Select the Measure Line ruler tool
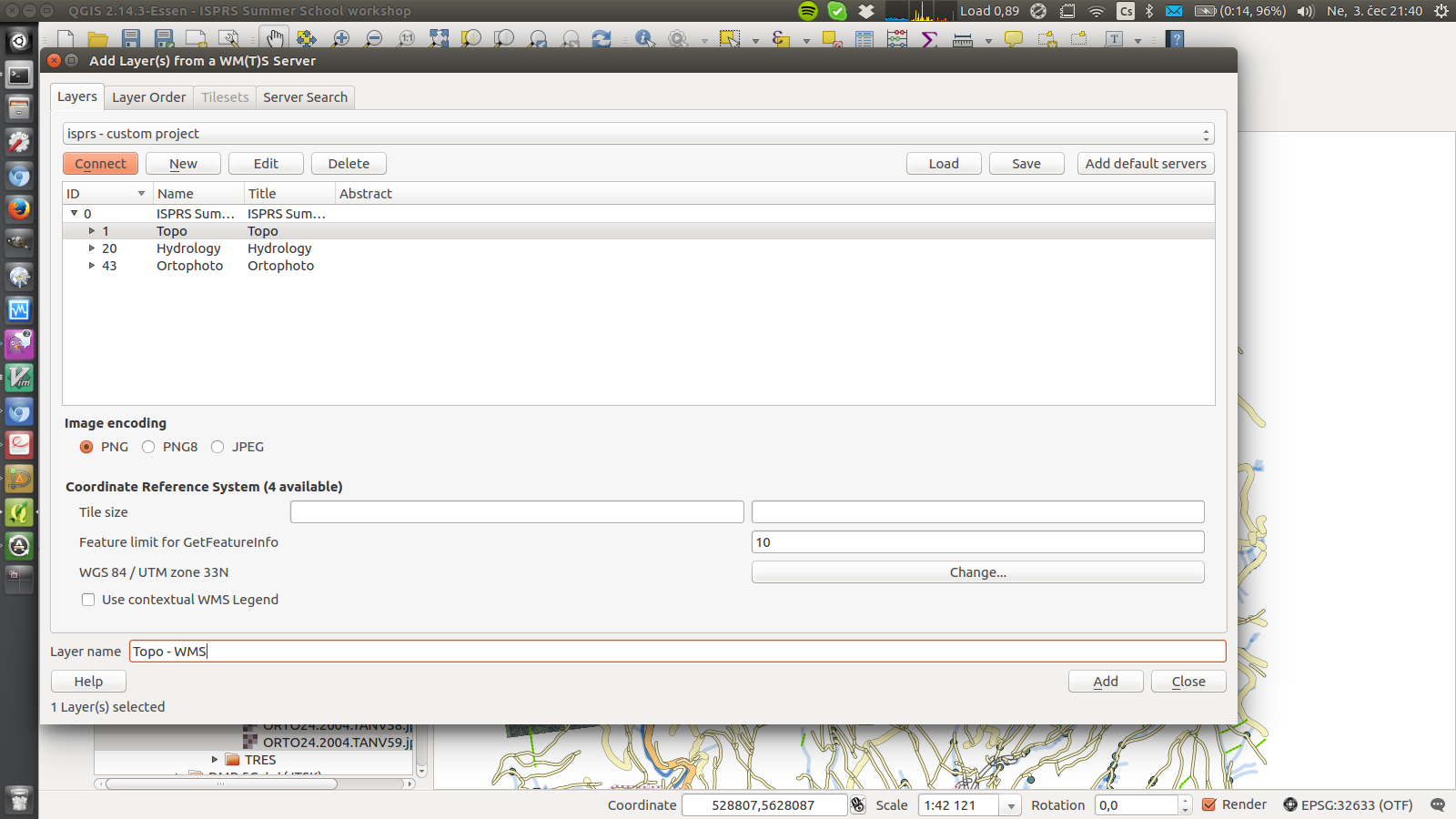1456x819 pixels. (963, 38)
